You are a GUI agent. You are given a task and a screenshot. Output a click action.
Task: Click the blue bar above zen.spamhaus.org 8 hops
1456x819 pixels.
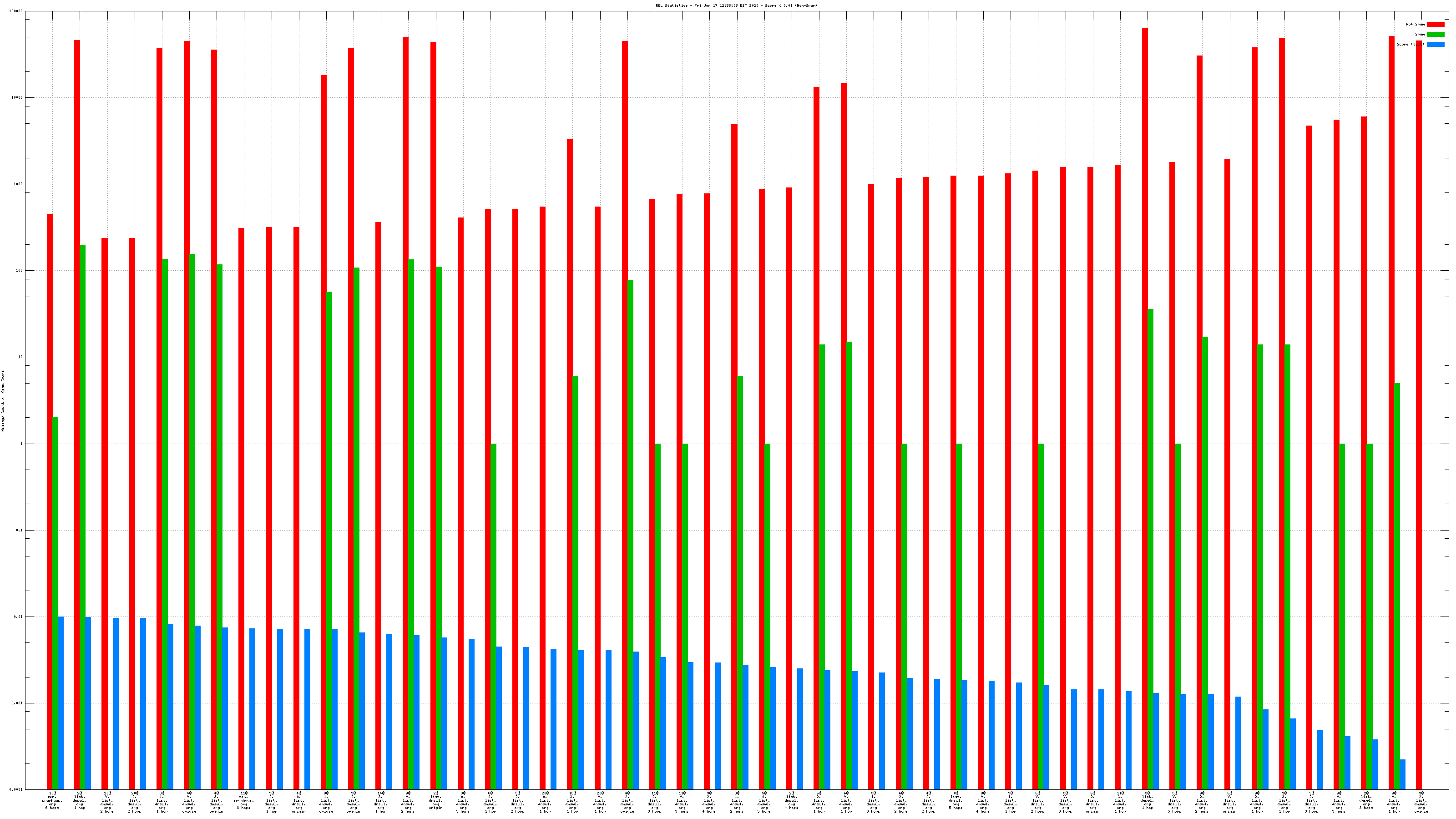click(252, 709)
